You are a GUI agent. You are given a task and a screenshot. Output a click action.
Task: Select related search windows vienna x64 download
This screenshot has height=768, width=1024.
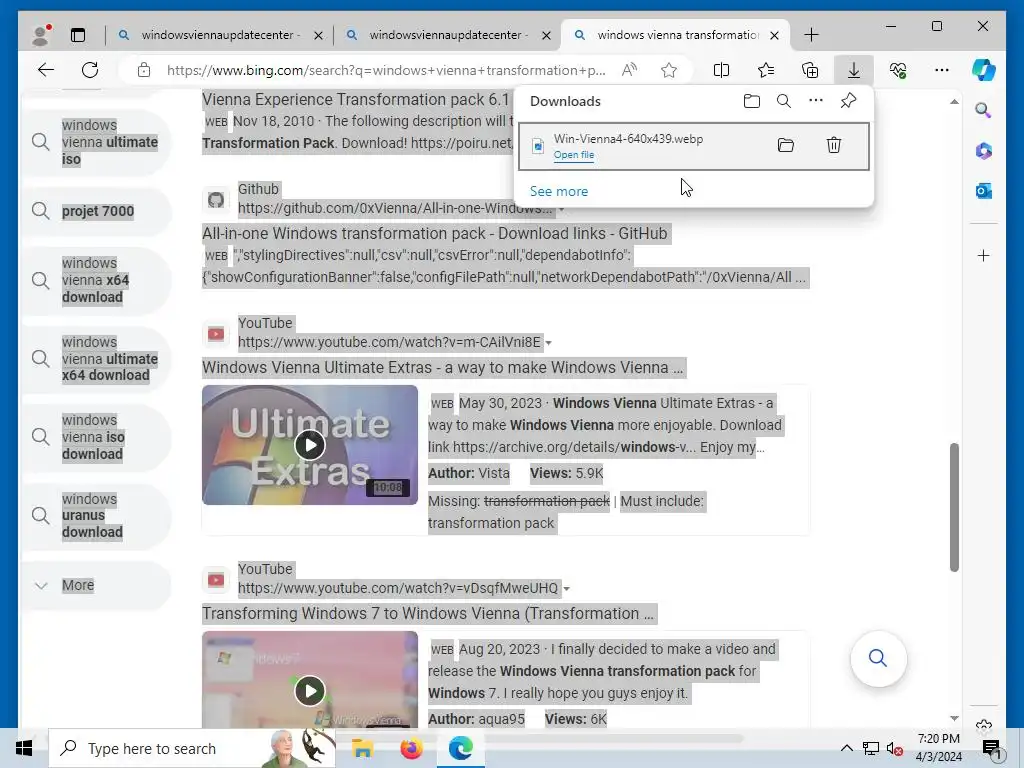click(x=96, y=280)
